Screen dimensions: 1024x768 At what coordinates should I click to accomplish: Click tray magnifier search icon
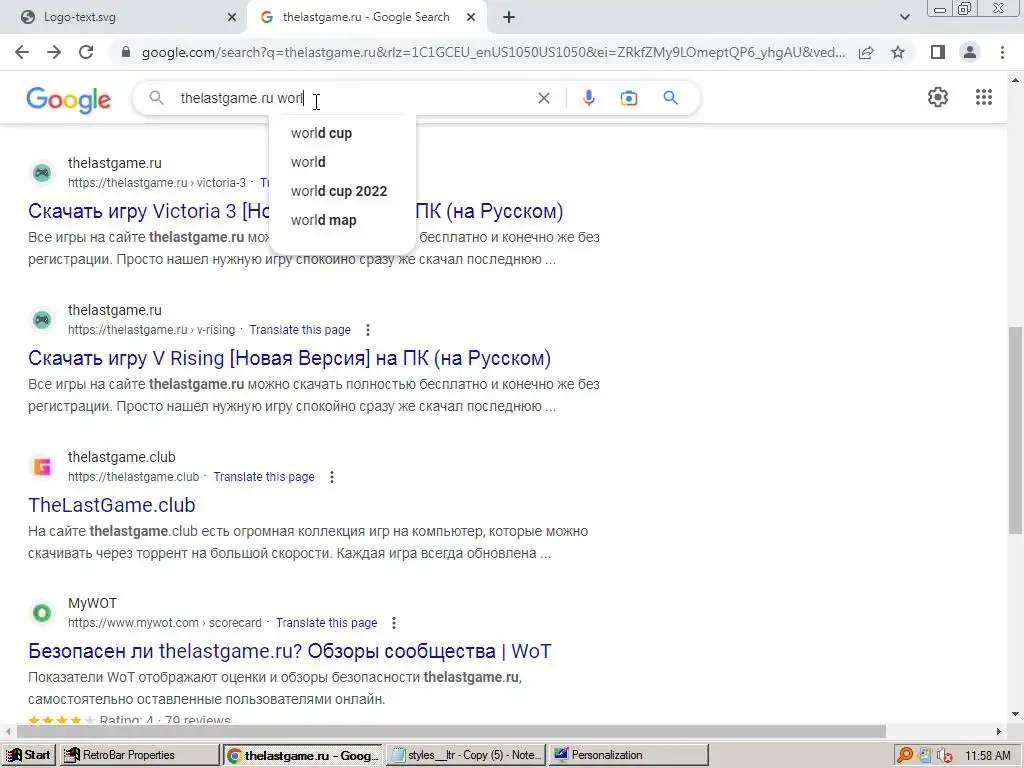tap(905, 756)
